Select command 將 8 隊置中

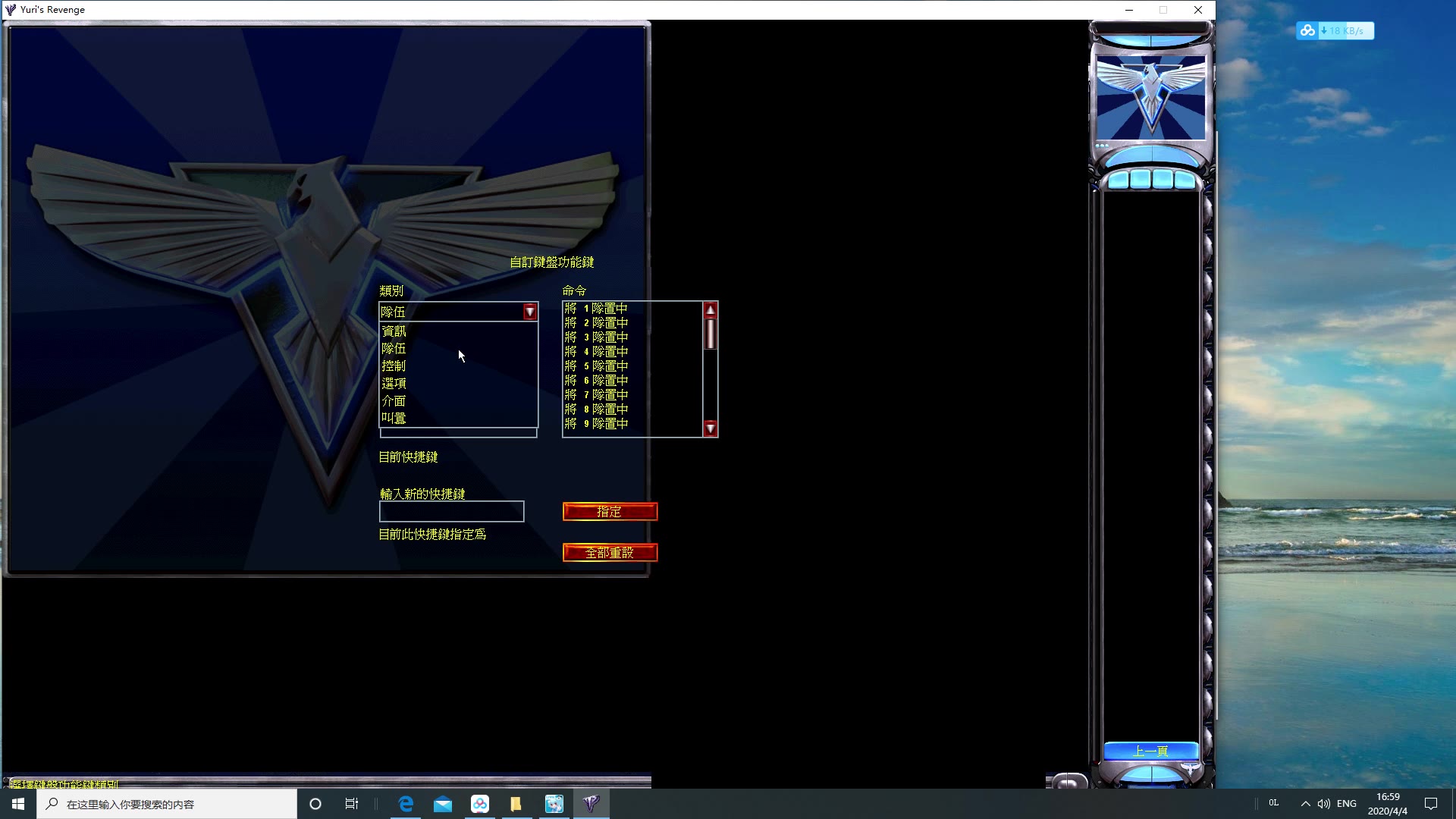pos(632,409)
